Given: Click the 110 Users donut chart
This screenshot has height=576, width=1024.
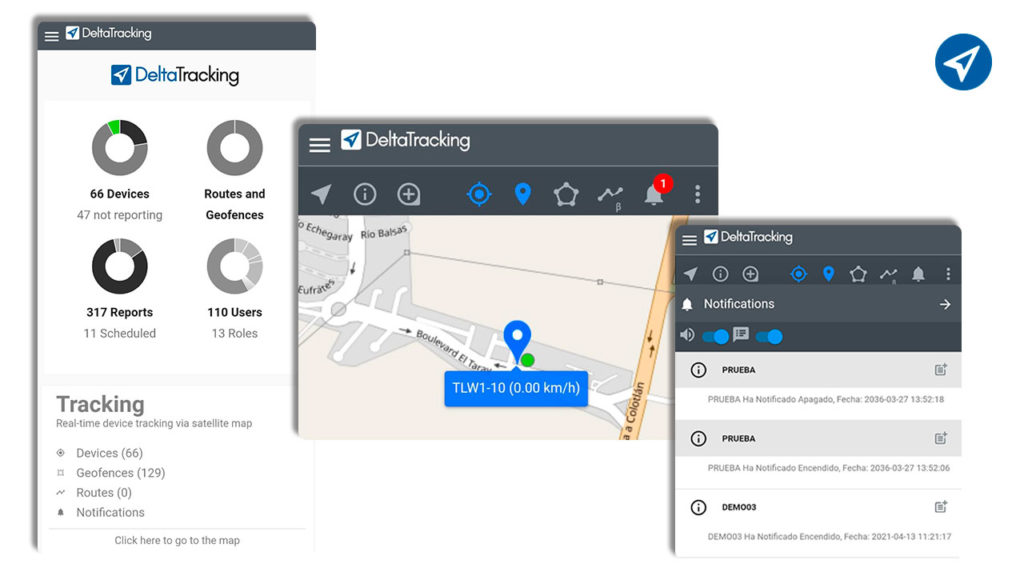Looking at the screenshot, I should [234, 266].
